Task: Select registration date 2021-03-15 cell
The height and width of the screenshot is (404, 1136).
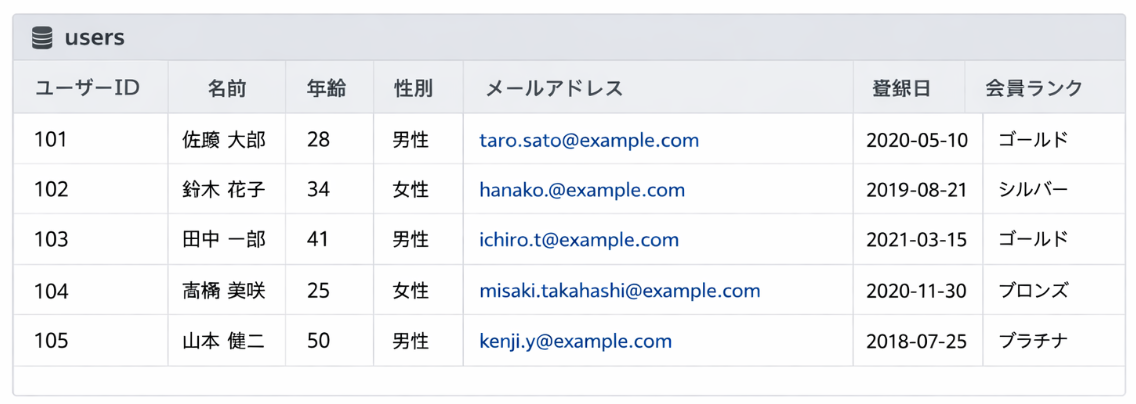Action: click(x=916, y=240)
